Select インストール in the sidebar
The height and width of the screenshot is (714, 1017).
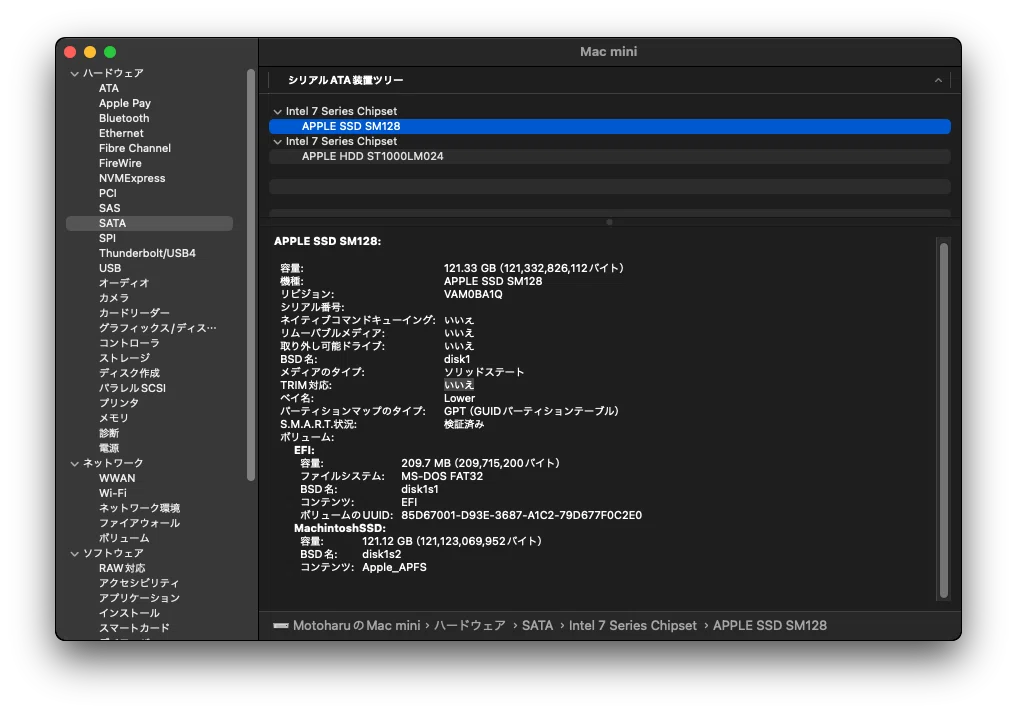[129, 613]
